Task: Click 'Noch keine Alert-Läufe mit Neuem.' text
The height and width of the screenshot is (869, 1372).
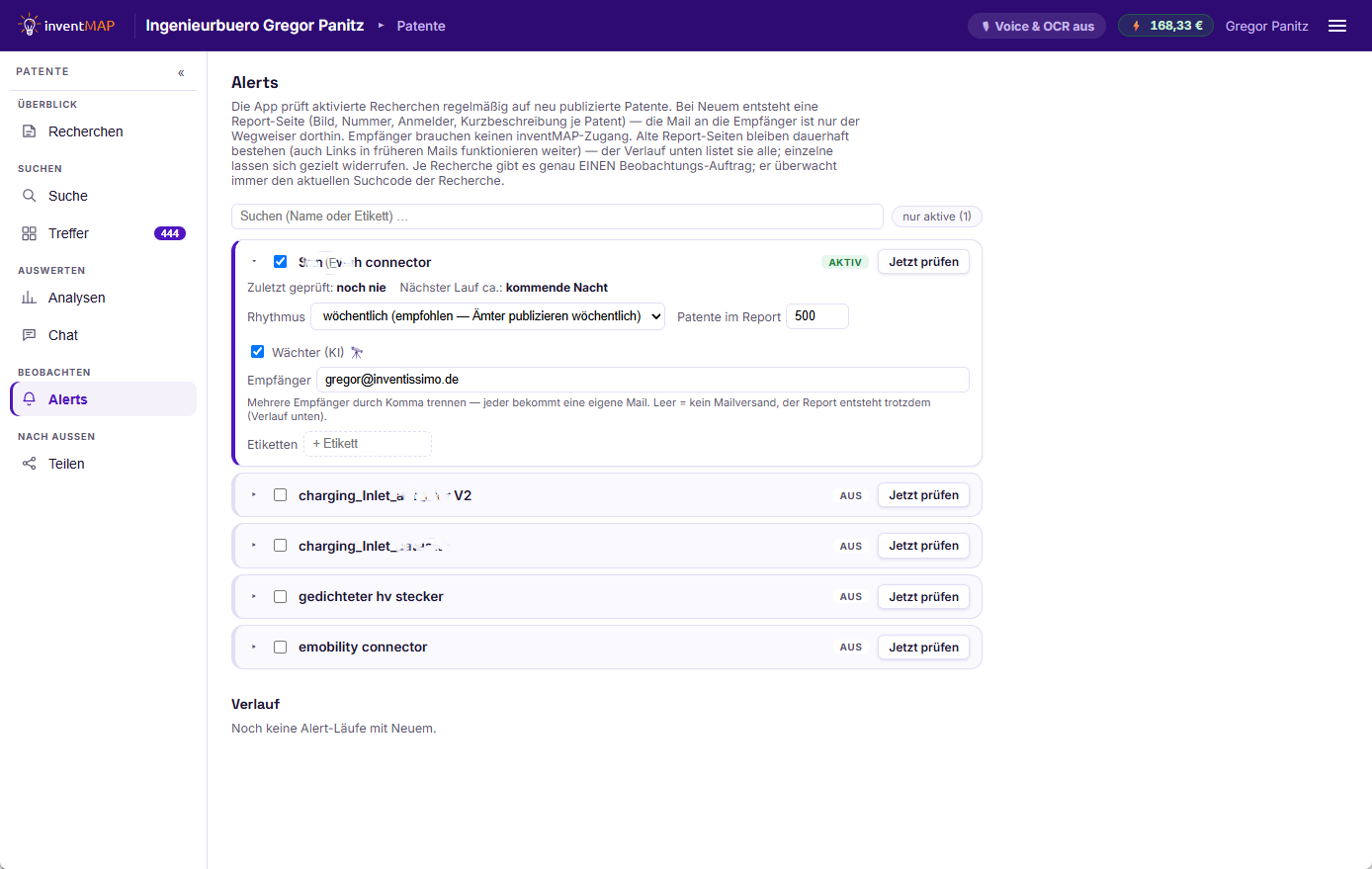Action: pyautogui.click(x=334, y=729)
